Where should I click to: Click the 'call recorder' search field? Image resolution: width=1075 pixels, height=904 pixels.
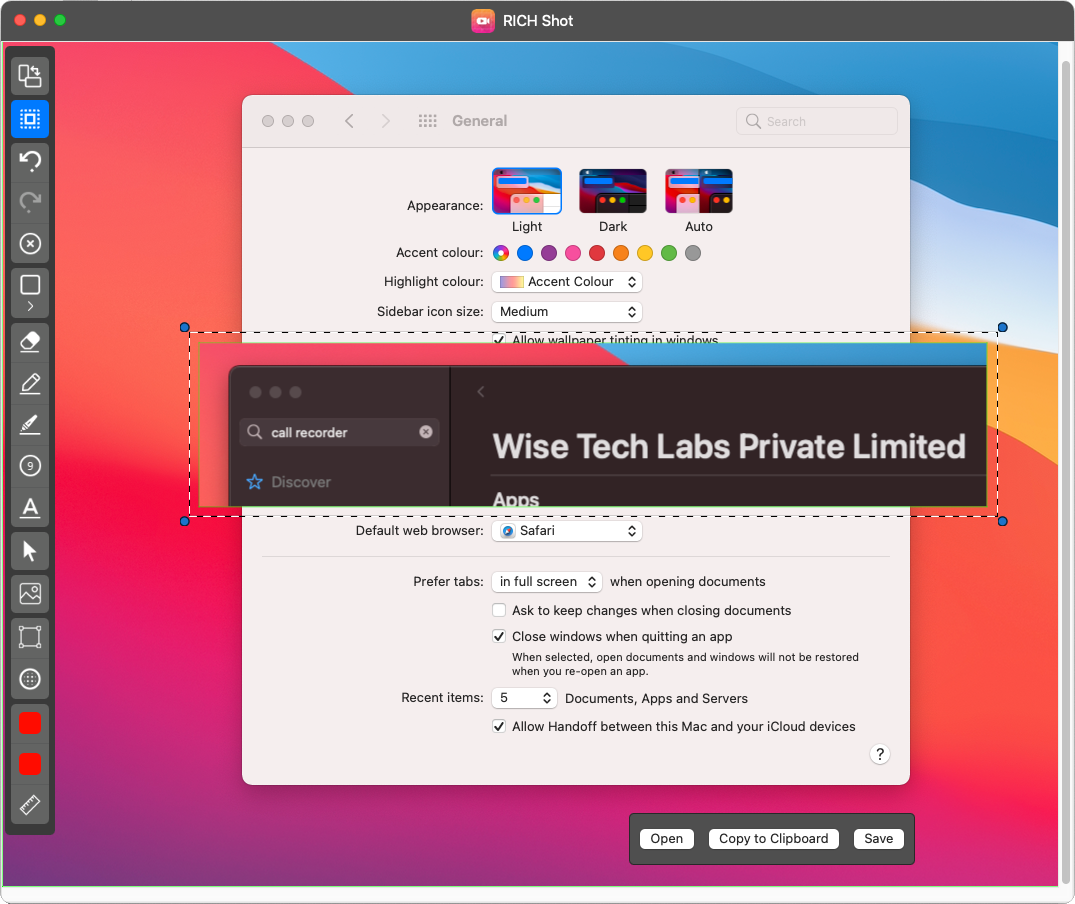[339, 432]
